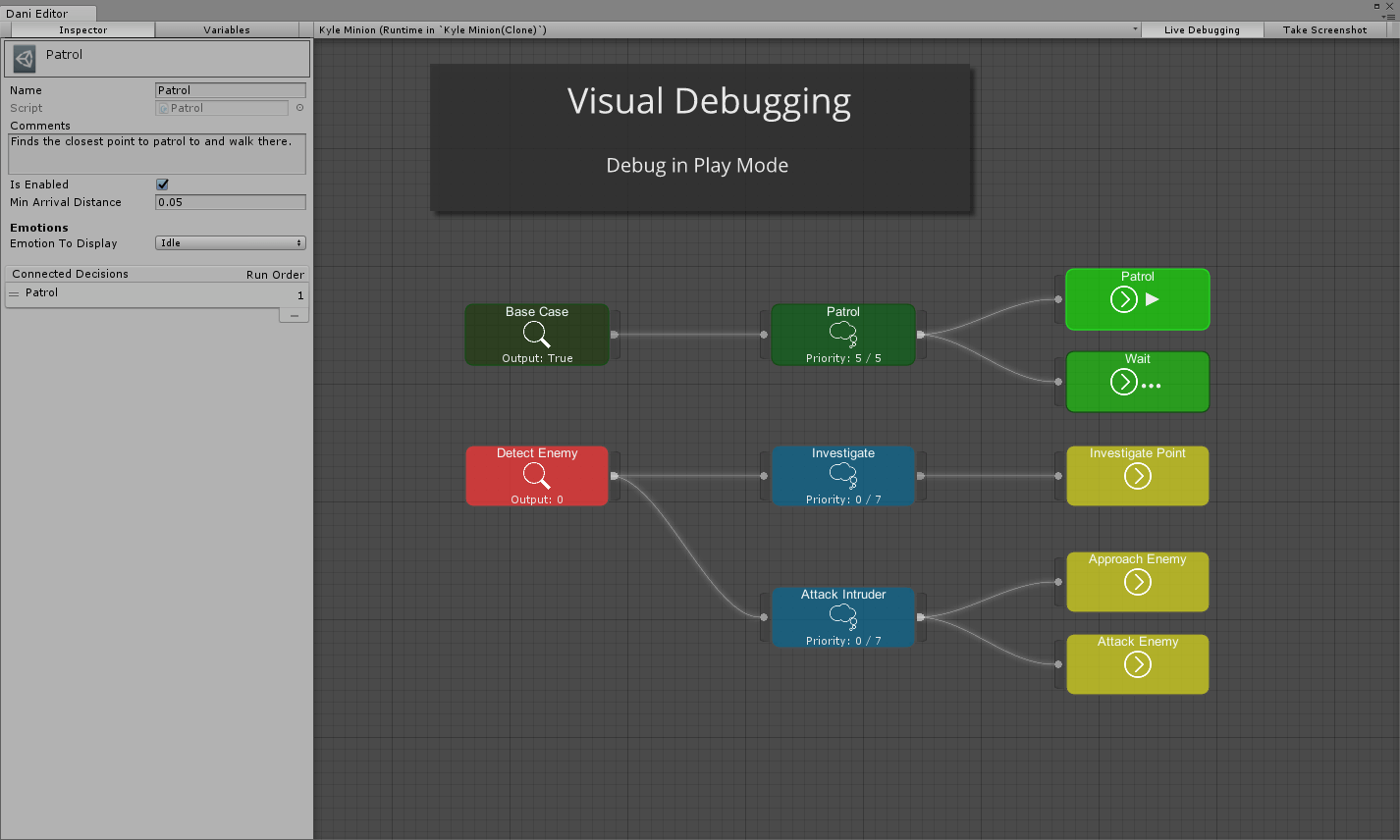
Task: Click the drag handle of Patrol decision row
Action: (14, 293)
